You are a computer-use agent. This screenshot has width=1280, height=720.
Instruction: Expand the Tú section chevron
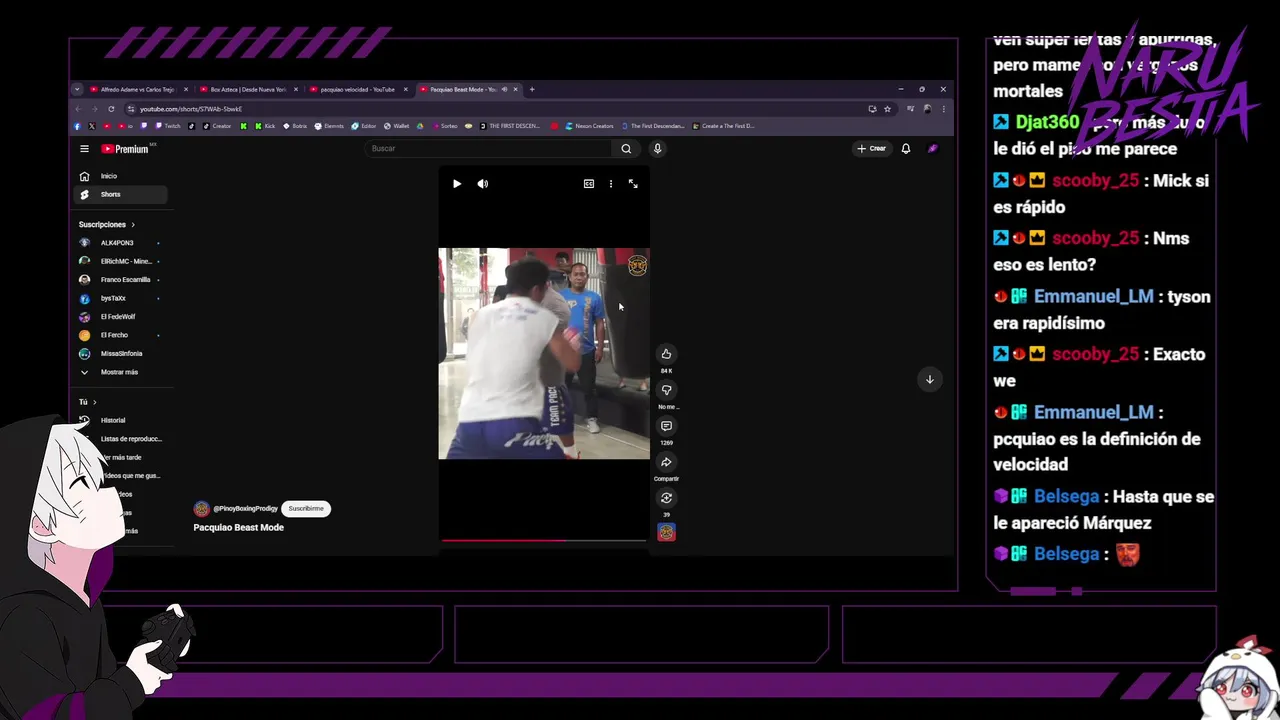(x=94, y=402)
